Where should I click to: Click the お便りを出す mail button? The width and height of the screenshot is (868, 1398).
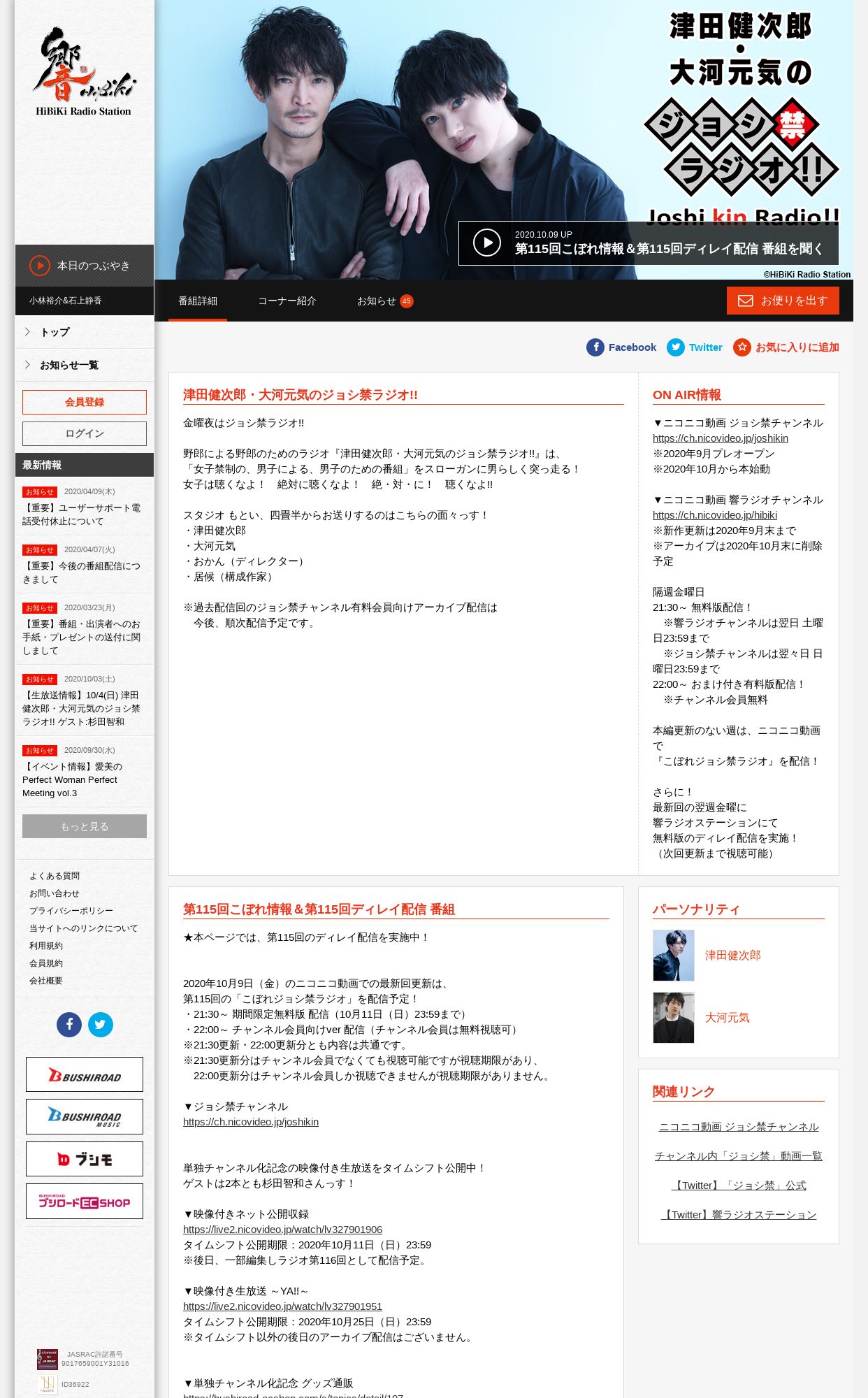coord(783,301)
